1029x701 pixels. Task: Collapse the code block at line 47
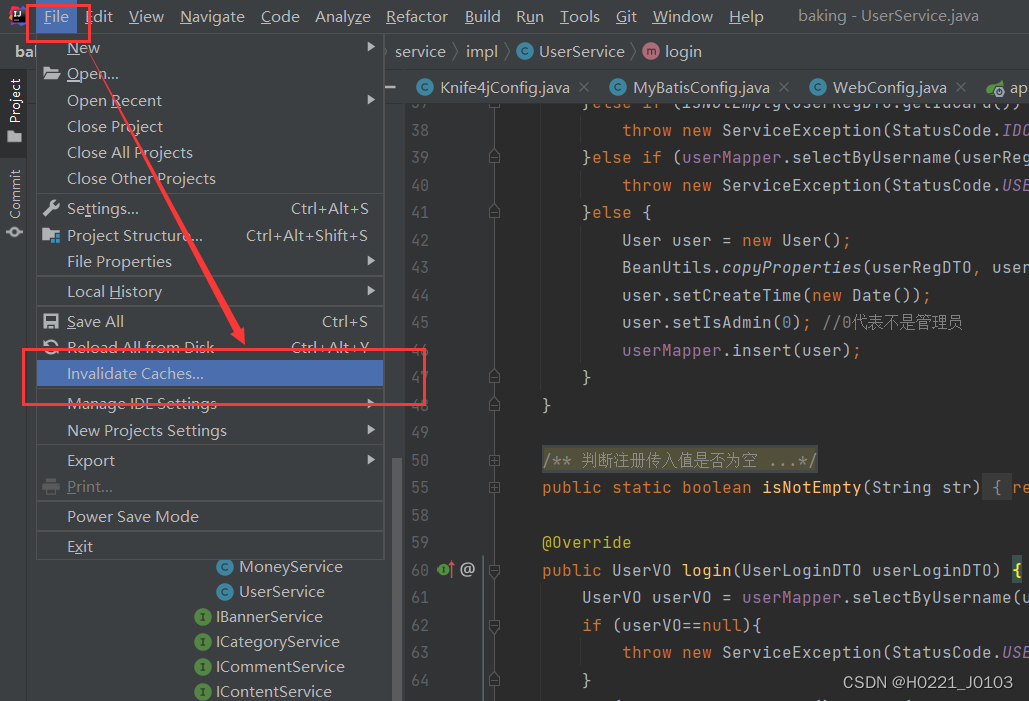(493, 377)
